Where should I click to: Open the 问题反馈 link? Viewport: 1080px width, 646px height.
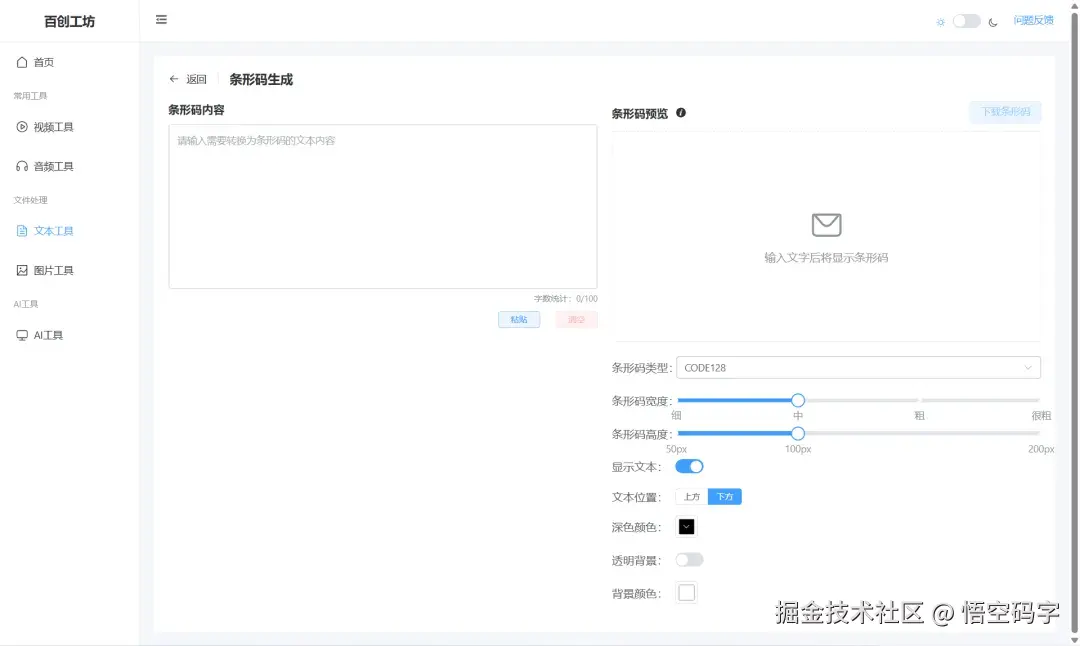[1035, 20]
